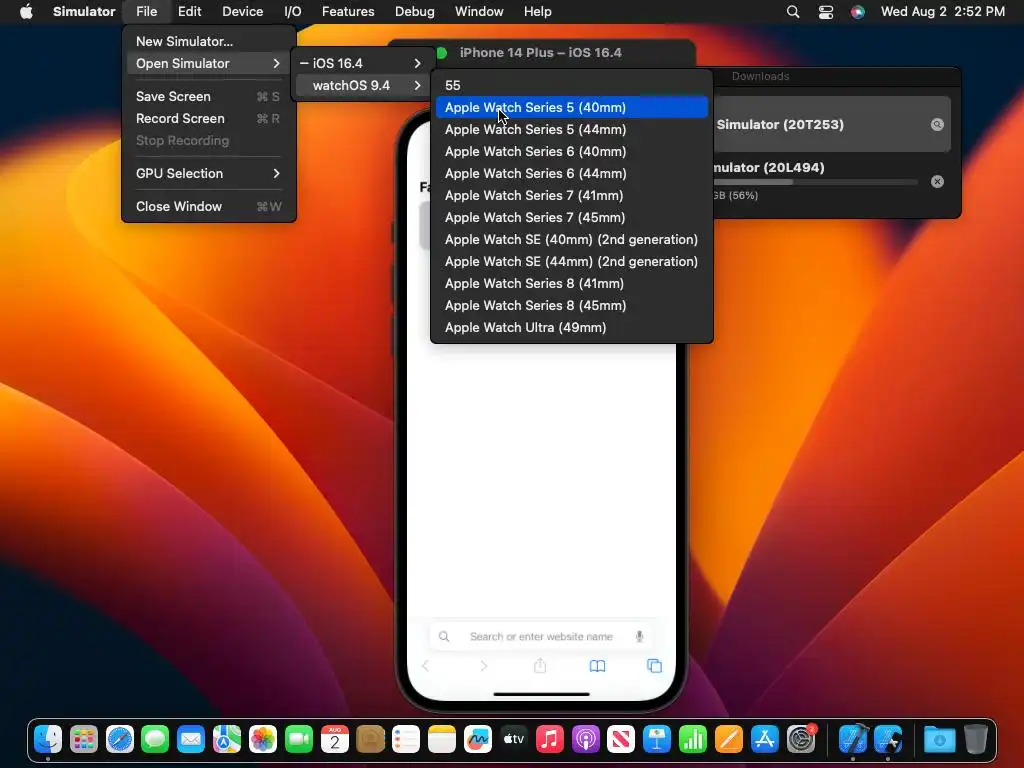1024x768 pixels.
Task: Open Notes app in the Dock
Action: (442, 740)
